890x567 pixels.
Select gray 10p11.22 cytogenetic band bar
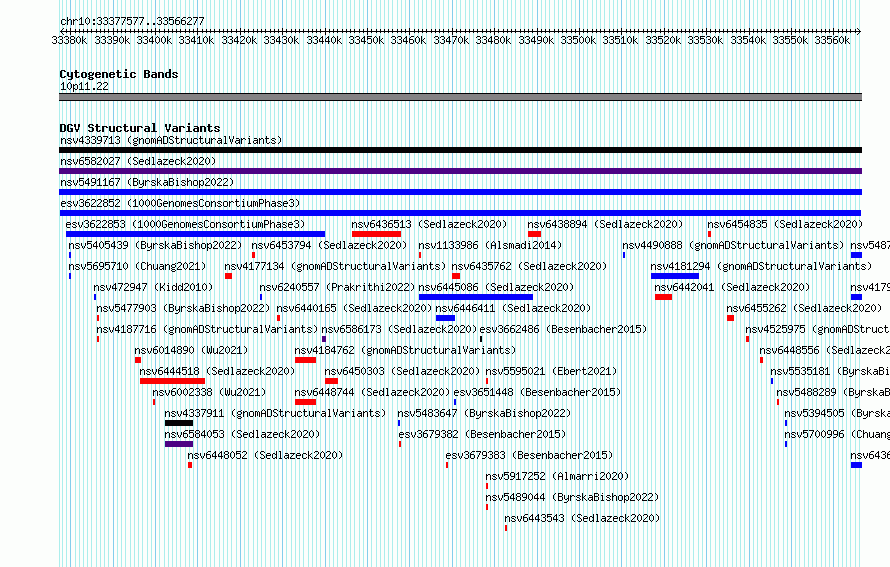coord(460,97)
